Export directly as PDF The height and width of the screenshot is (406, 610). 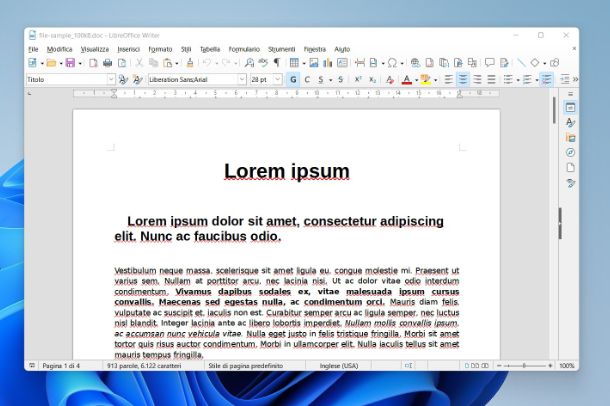point(93,63)
